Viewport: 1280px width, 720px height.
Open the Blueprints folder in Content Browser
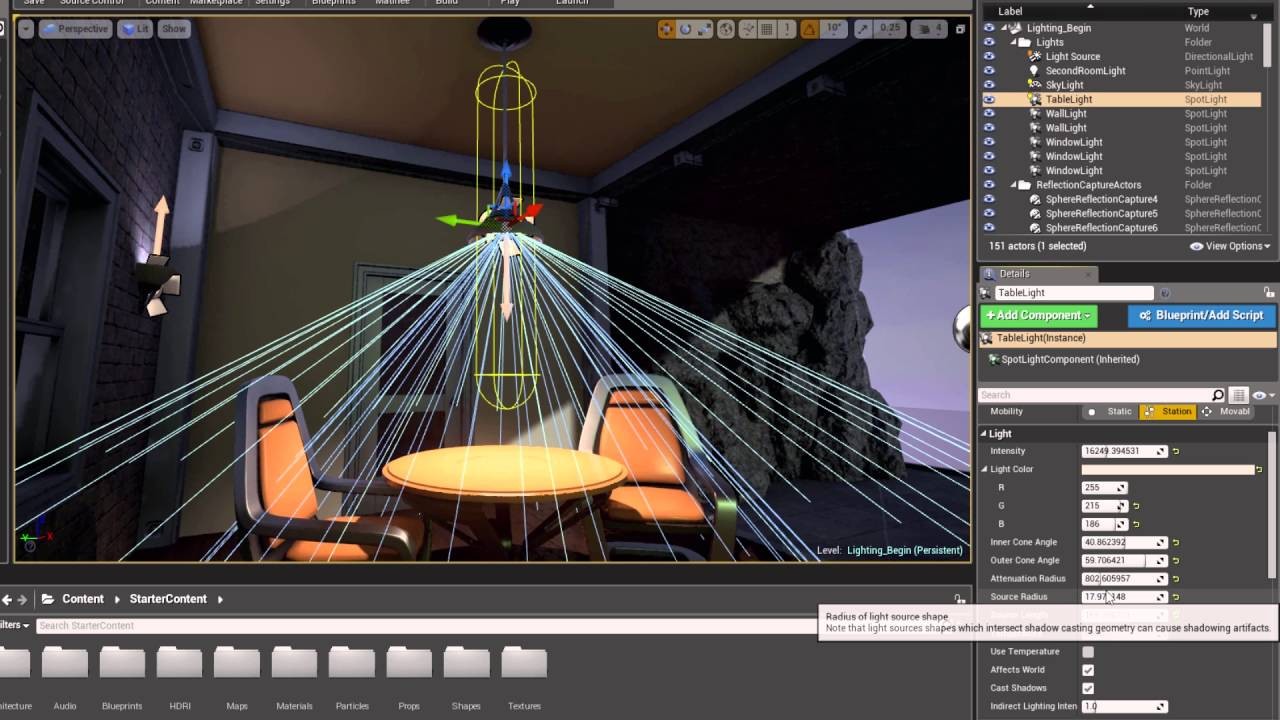pyautogui.click(x=122, y=677)
